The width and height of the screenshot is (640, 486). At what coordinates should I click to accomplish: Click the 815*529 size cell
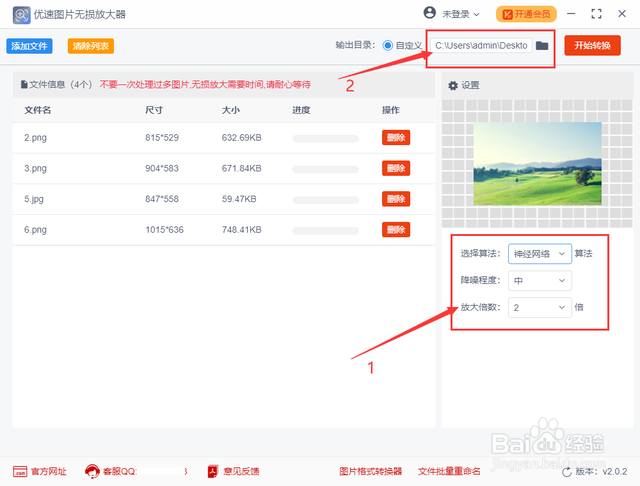click(x=162, y=138)
